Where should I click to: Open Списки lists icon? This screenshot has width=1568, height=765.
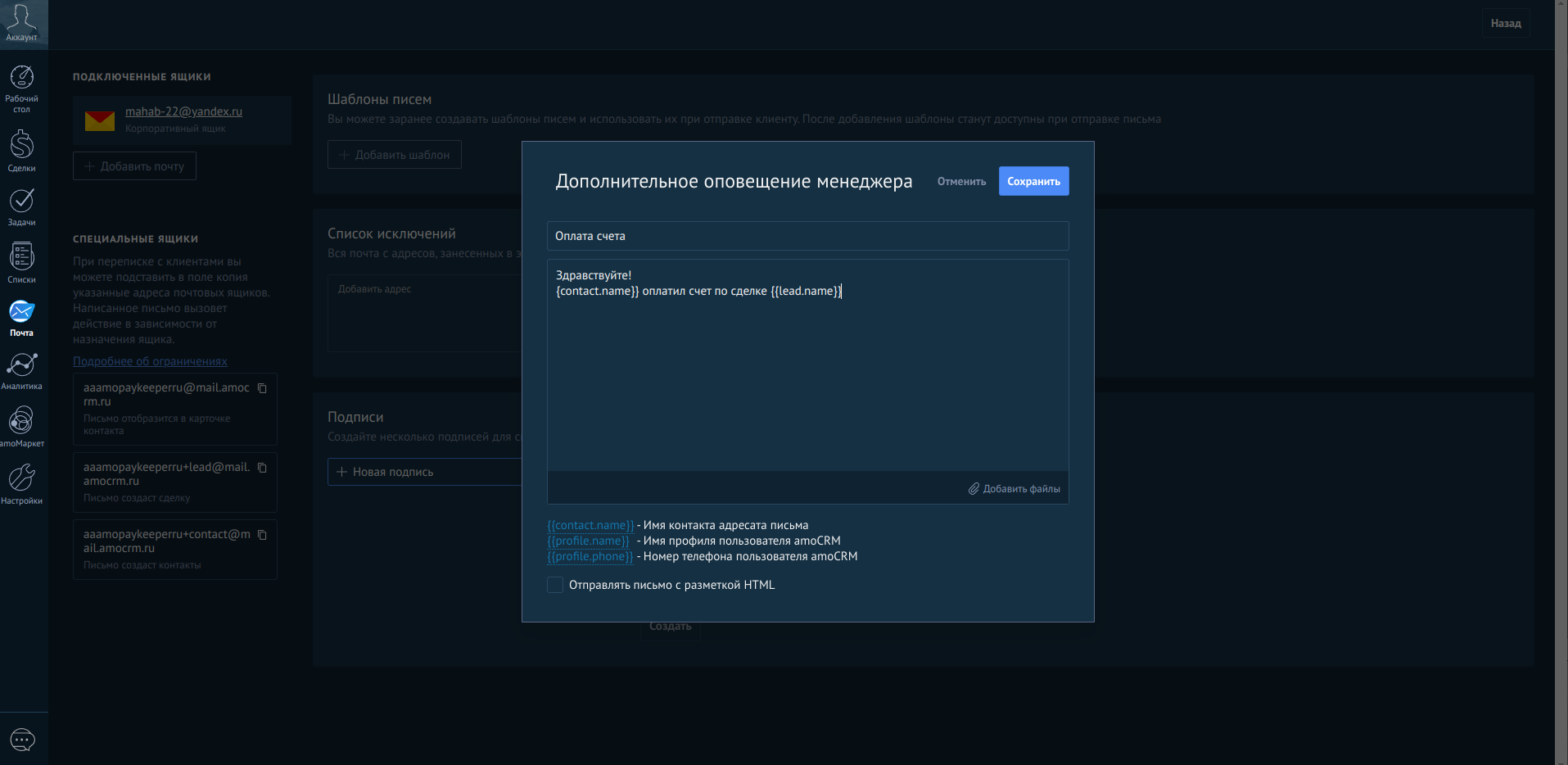click(21, 257)
